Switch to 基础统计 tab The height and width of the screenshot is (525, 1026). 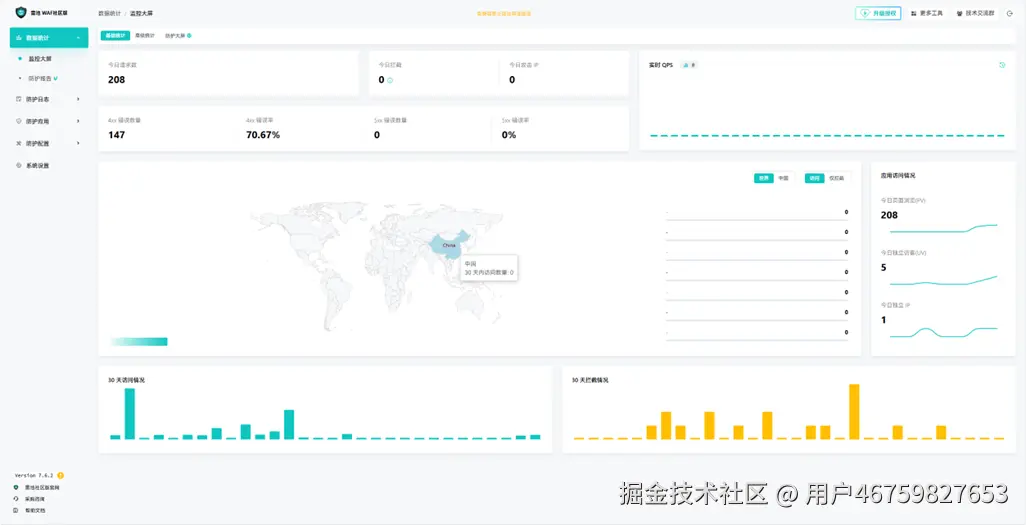point(115,35)
